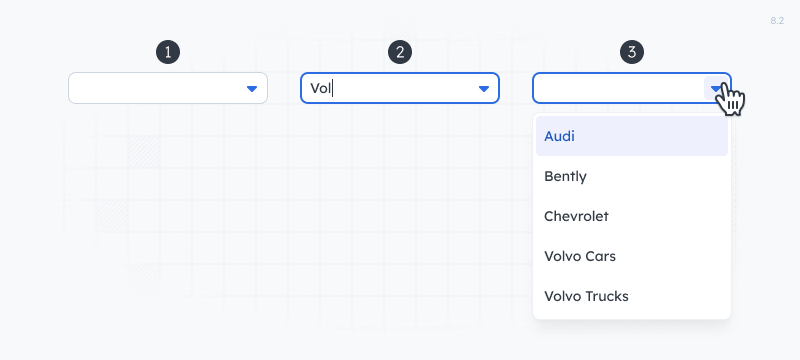Click the dropdown arrow in combo box 1
Image resolution: width=800 pixels, height=360 pixels.
coord(252,89)
